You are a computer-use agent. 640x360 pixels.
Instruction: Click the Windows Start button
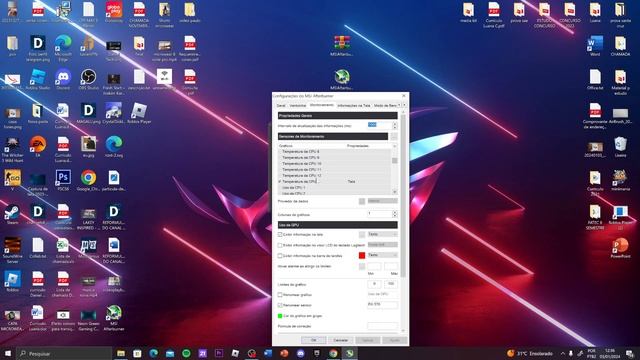pos(8,353)
